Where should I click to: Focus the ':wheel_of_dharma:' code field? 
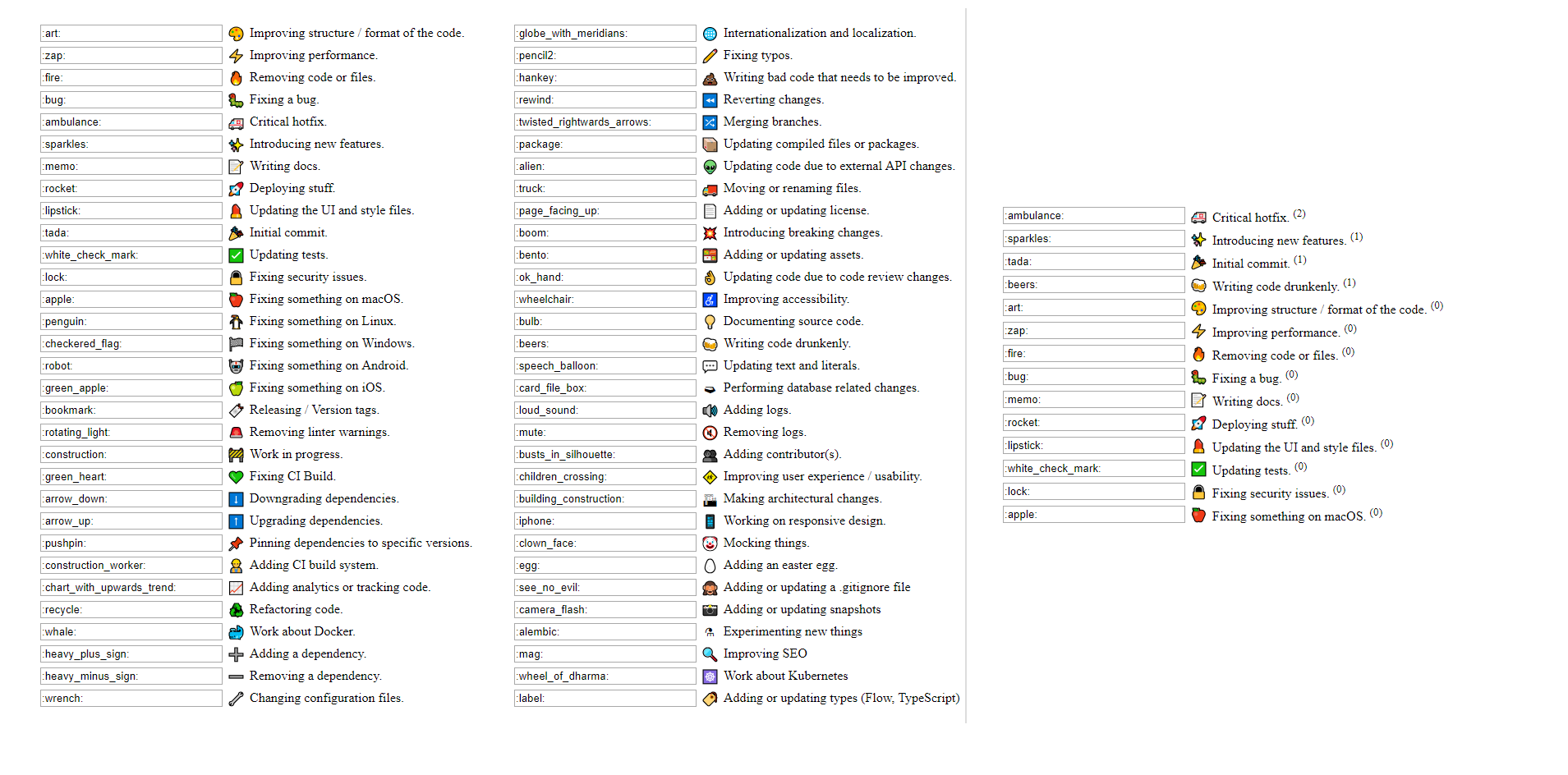point(605,676)
